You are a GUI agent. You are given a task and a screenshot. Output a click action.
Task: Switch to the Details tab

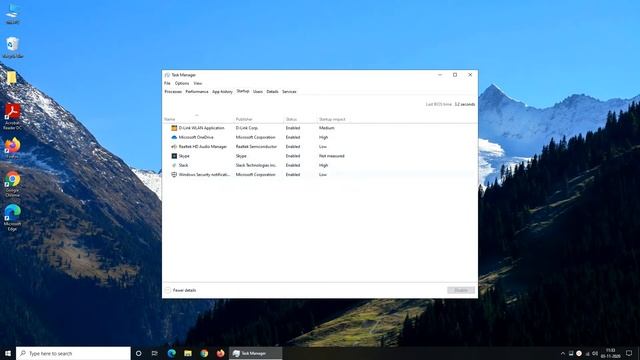(272, 92)
